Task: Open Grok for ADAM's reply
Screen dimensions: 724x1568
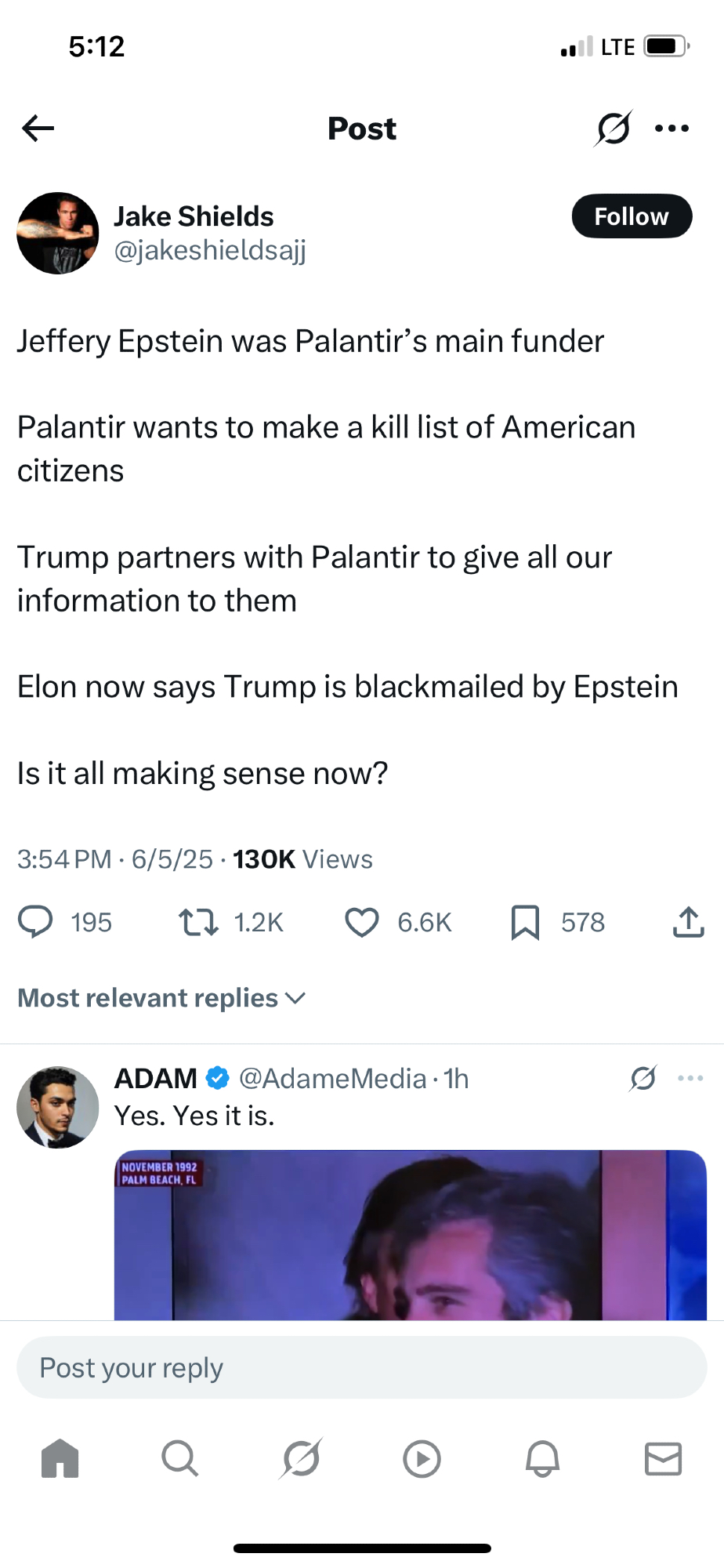Action: pyautogui.click(x=643, y=1079)
